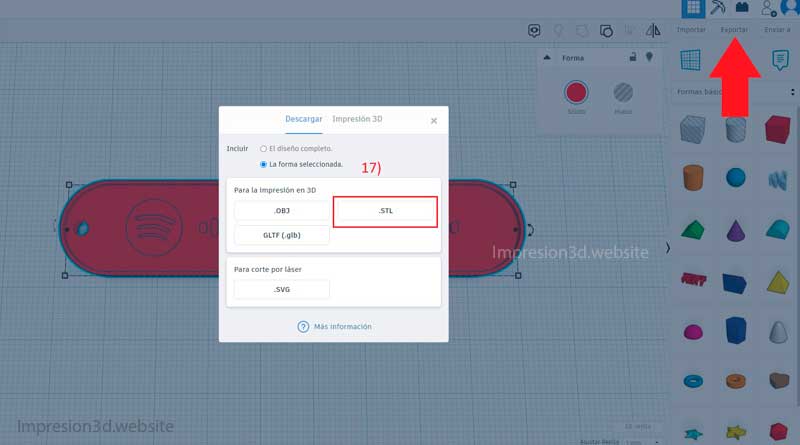
Task: Pick the striped cylinder hole shape
Action: (x=735, y=130)
